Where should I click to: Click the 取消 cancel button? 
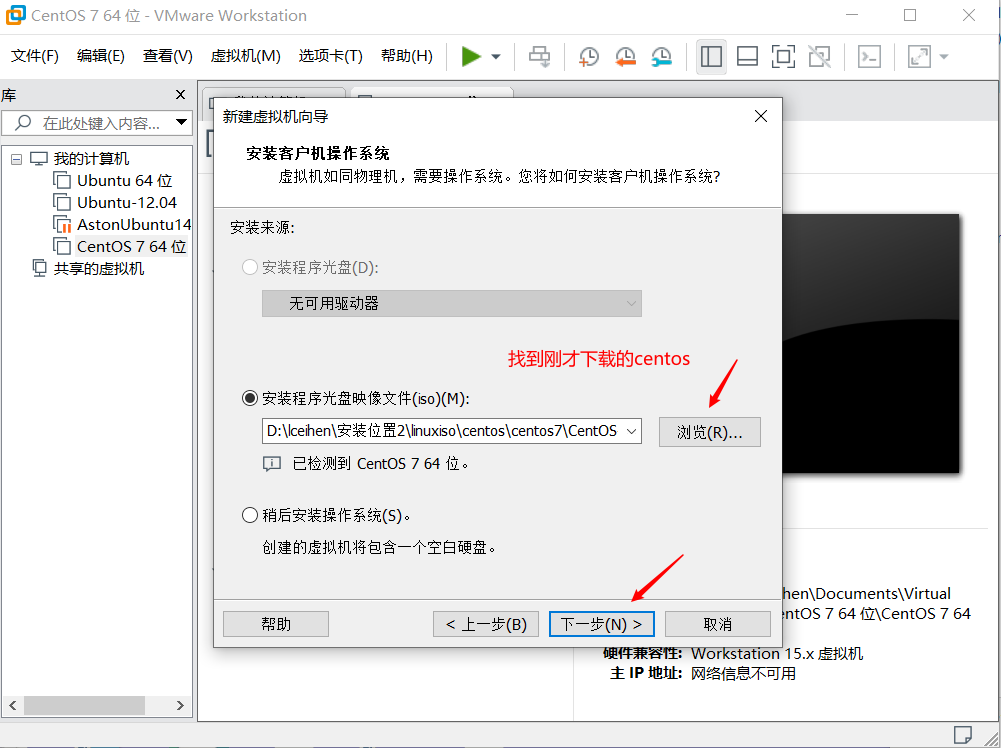point(718,624)
